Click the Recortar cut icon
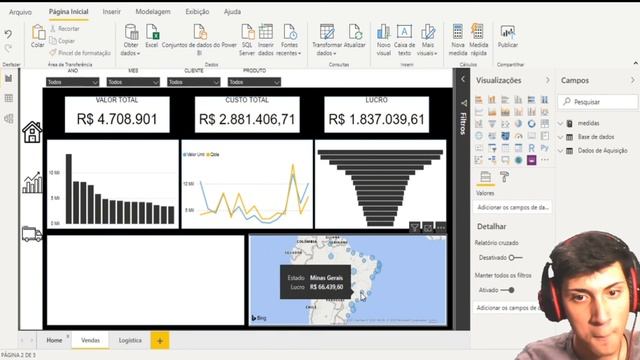 (53, 29)
